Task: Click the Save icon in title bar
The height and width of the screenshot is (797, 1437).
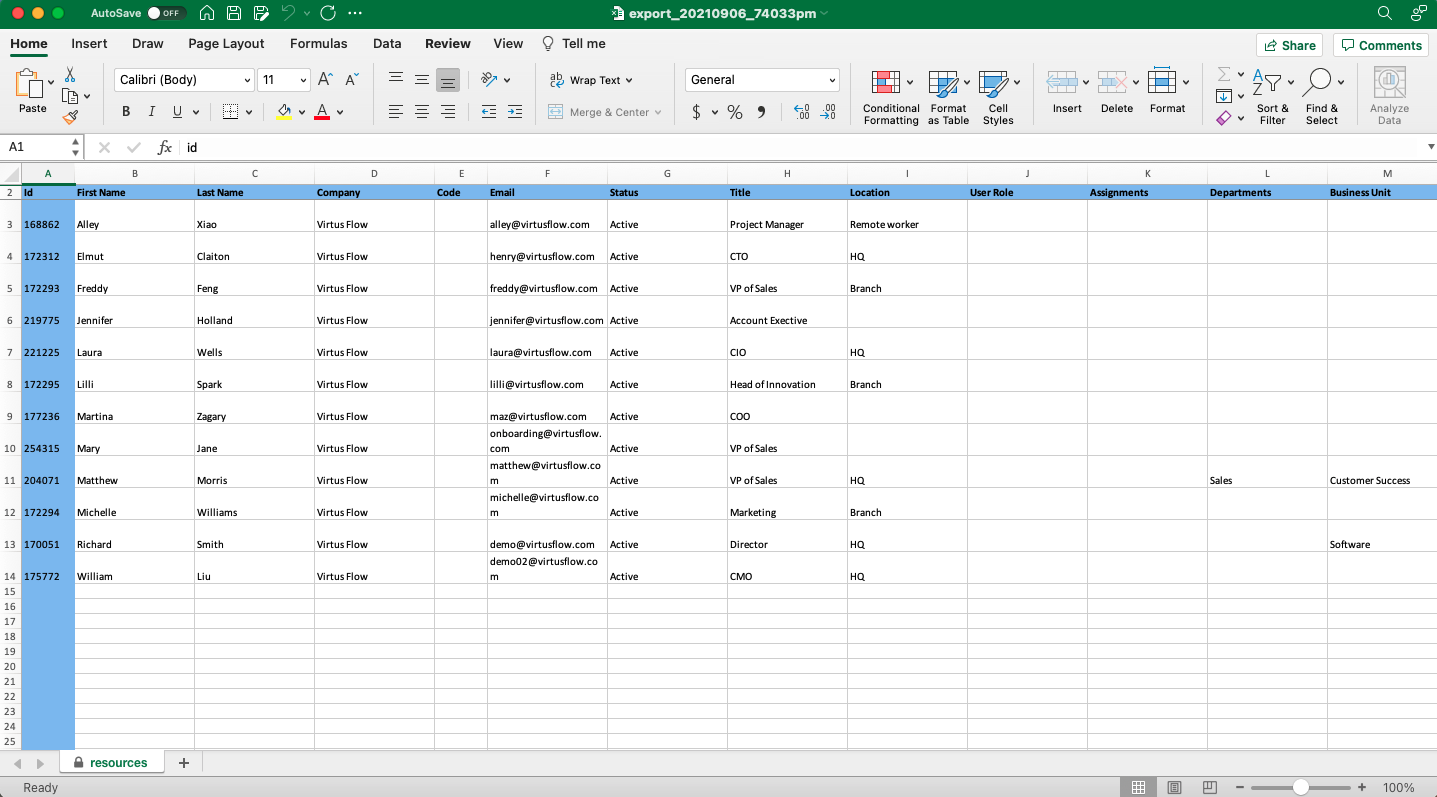Action: [x=234, y=13]
